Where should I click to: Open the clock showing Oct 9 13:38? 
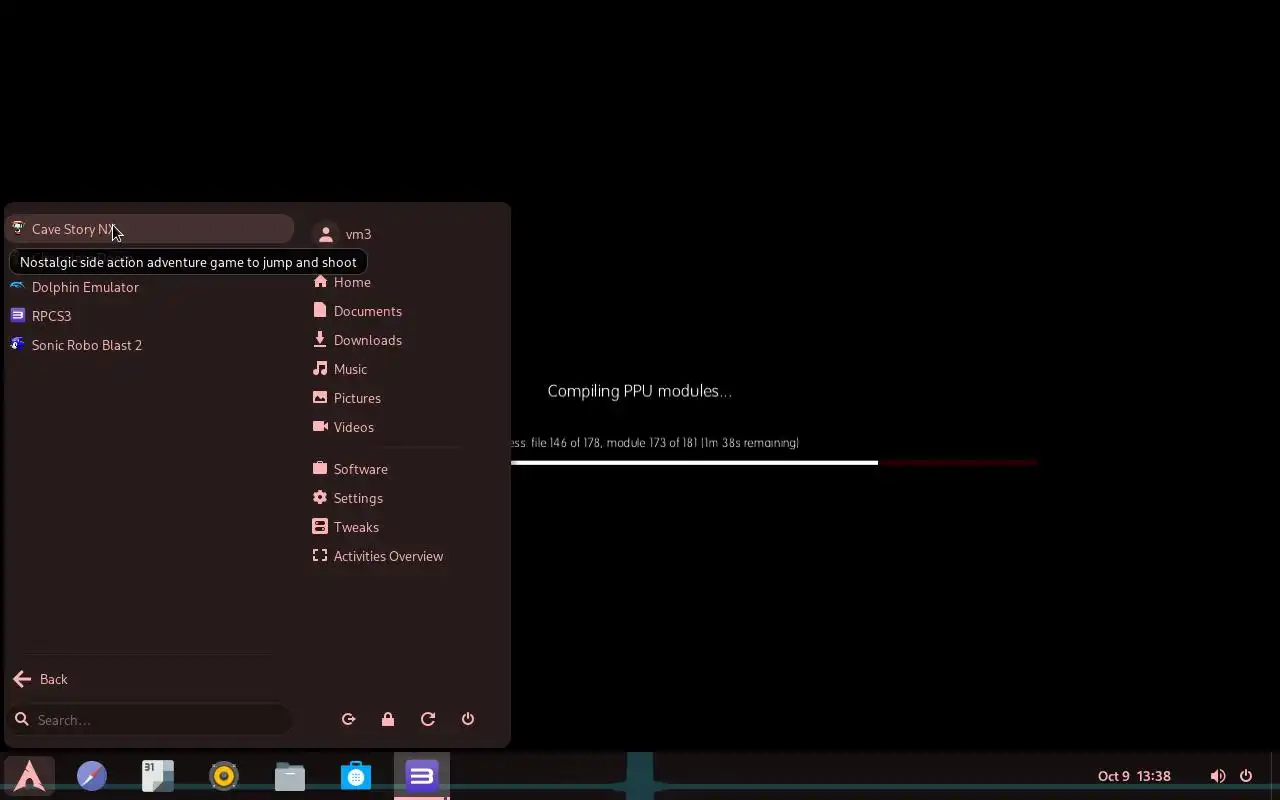pos(1134,776)
